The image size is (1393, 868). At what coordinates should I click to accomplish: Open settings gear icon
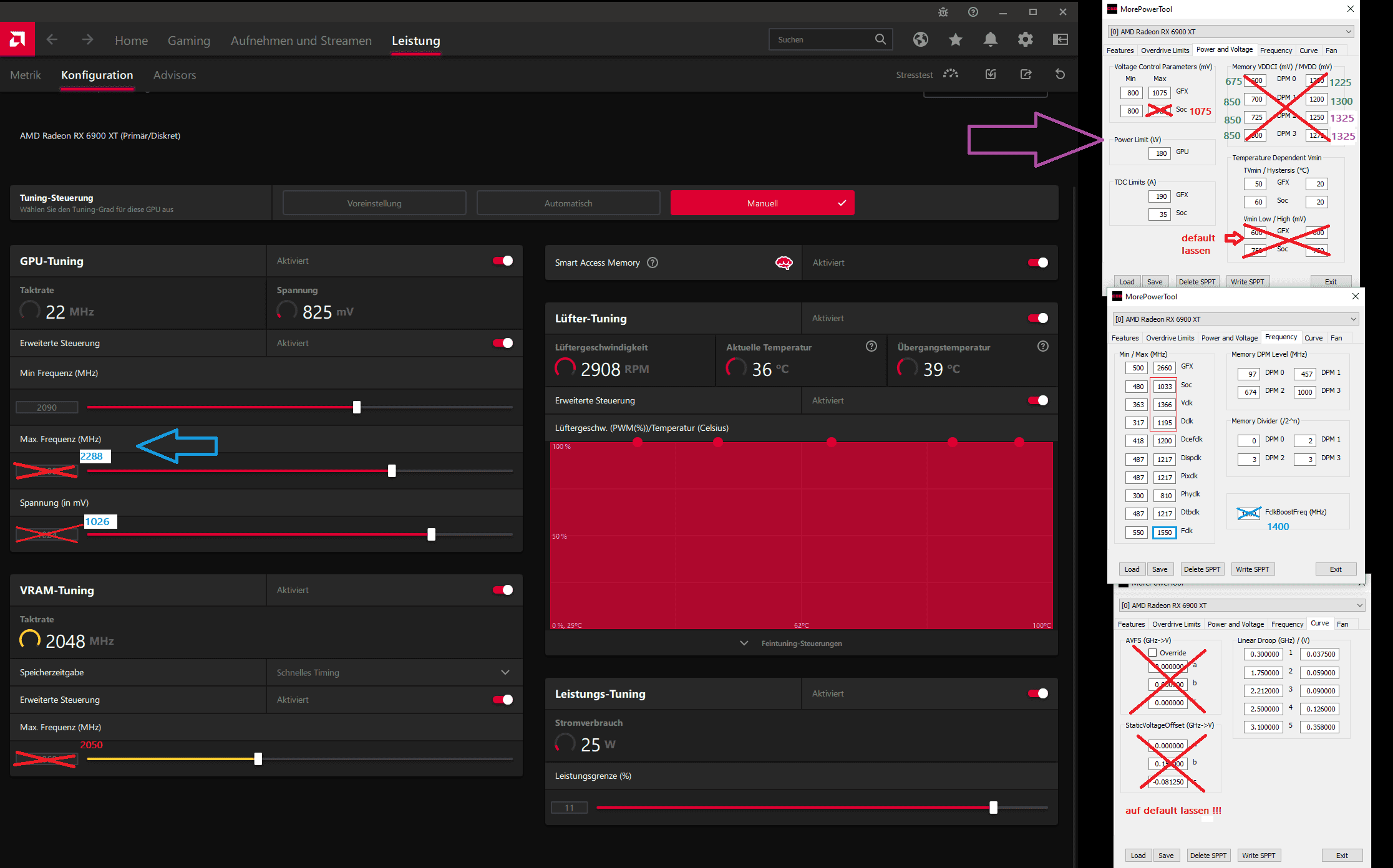point(1025,39)
